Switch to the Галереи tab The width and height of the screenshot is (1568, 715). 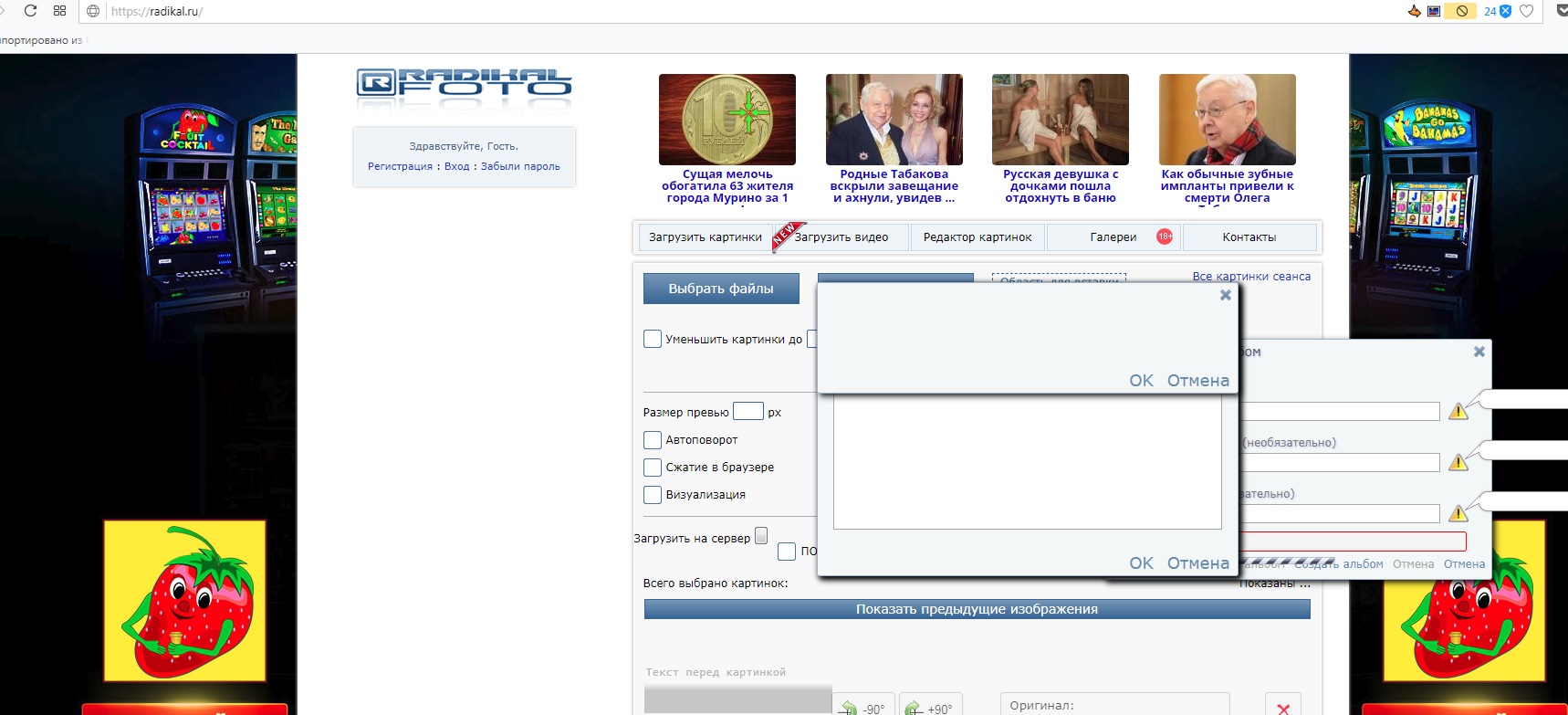pyautogui.click(x=1113, y=237)
